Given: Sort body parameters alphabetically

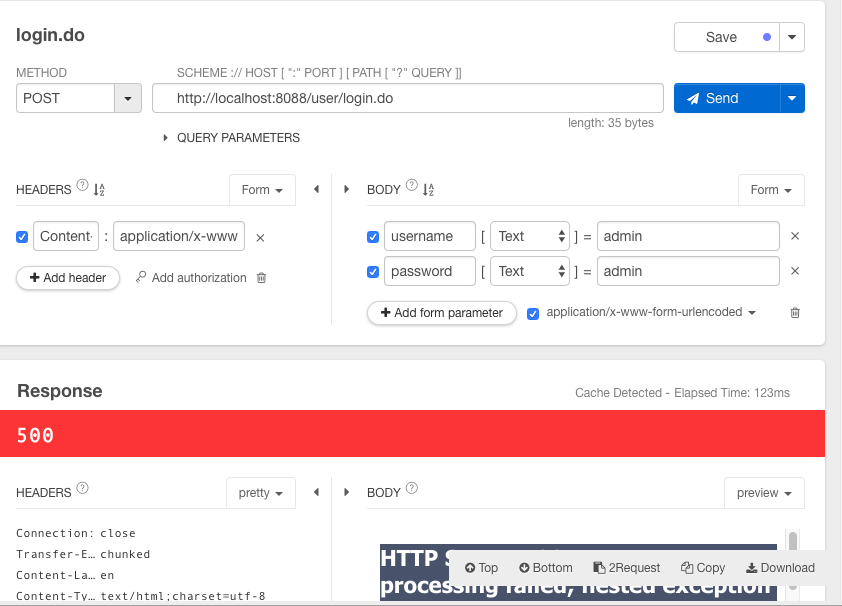Looking at the screenshot, I should [x=428, y=189].
